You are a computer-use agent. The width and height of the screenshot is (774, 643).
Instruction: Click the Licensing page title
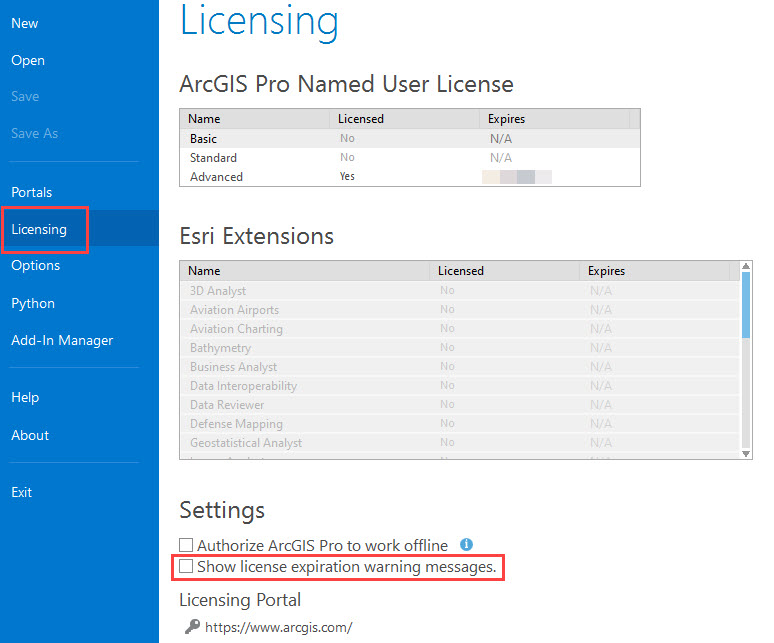click(259, 22)
